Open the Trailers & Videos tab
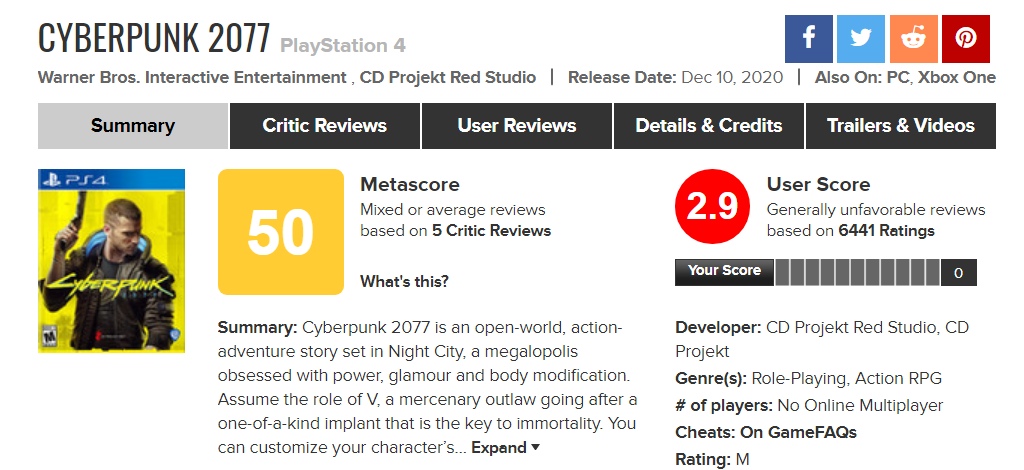 900,126
